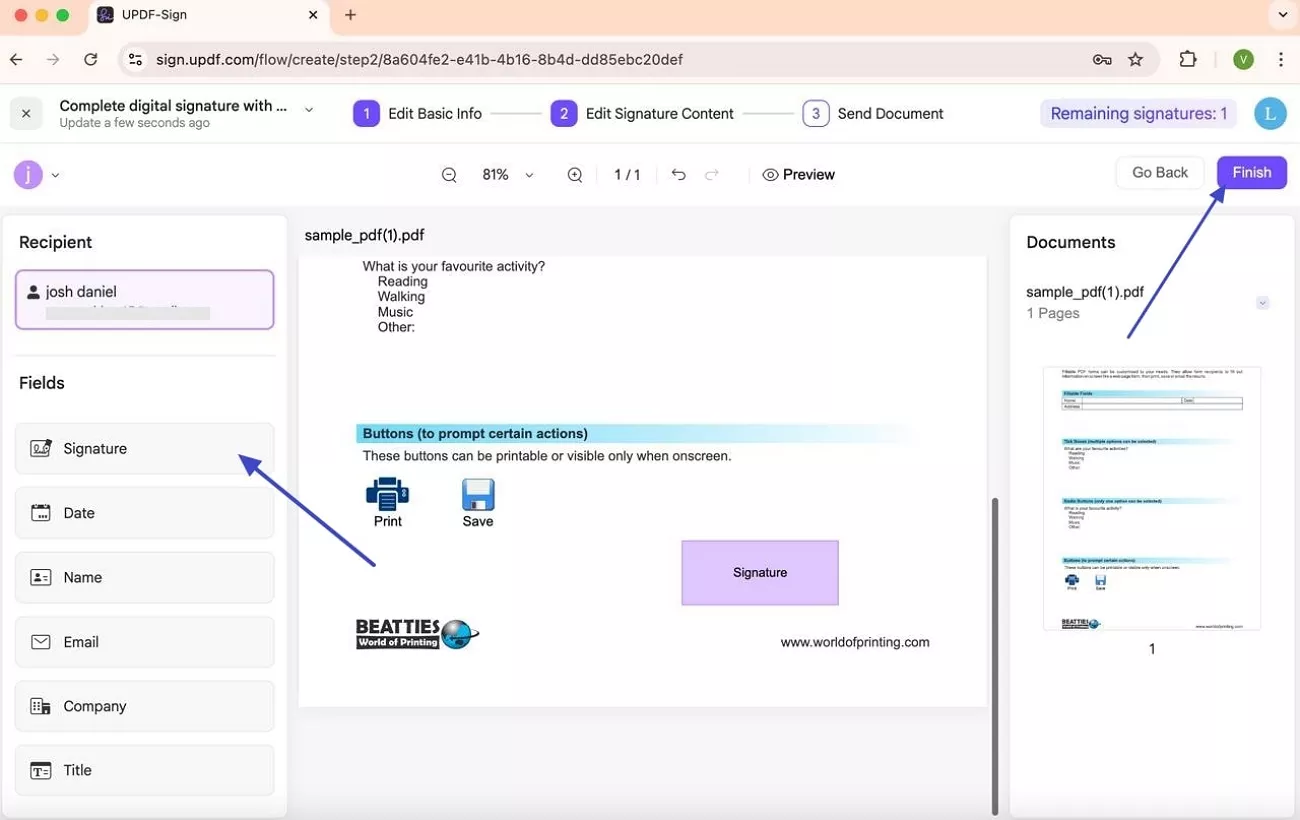1300x820 pixels.
Task: Bookmark the page with the star icon
Action: [x=1135, y=59]
